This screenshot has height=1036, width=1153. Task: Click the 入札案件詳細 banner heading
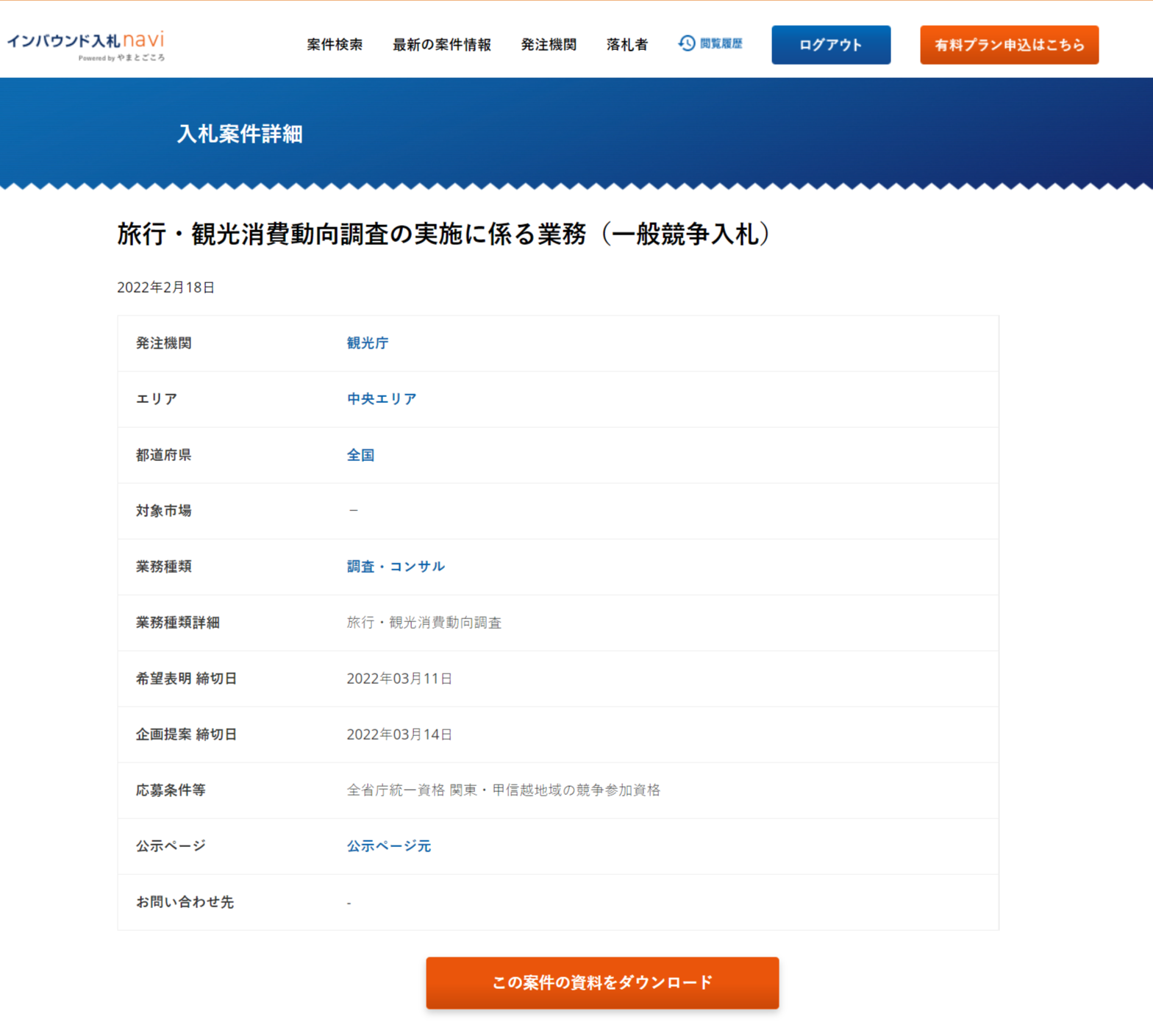click(240, 134)
